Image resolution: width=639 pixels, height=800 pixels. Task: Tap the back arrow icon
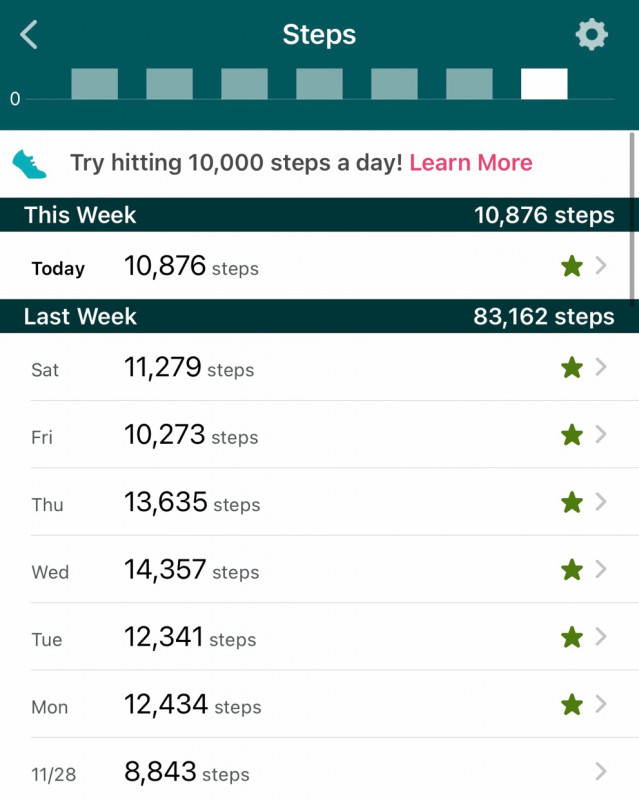(29, 35)
